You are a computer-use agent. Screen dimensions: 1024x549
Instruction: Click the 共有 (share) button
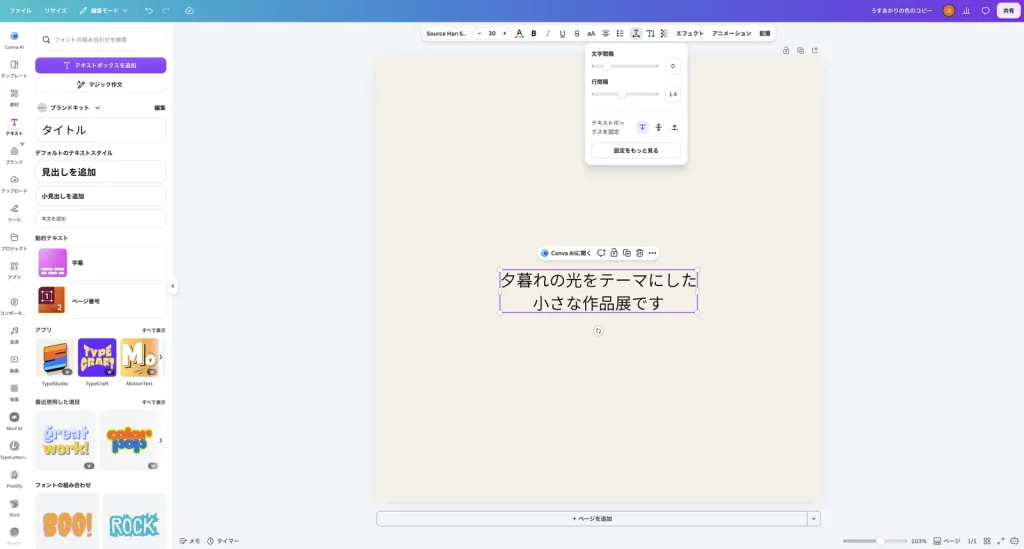pos(1008,10)
